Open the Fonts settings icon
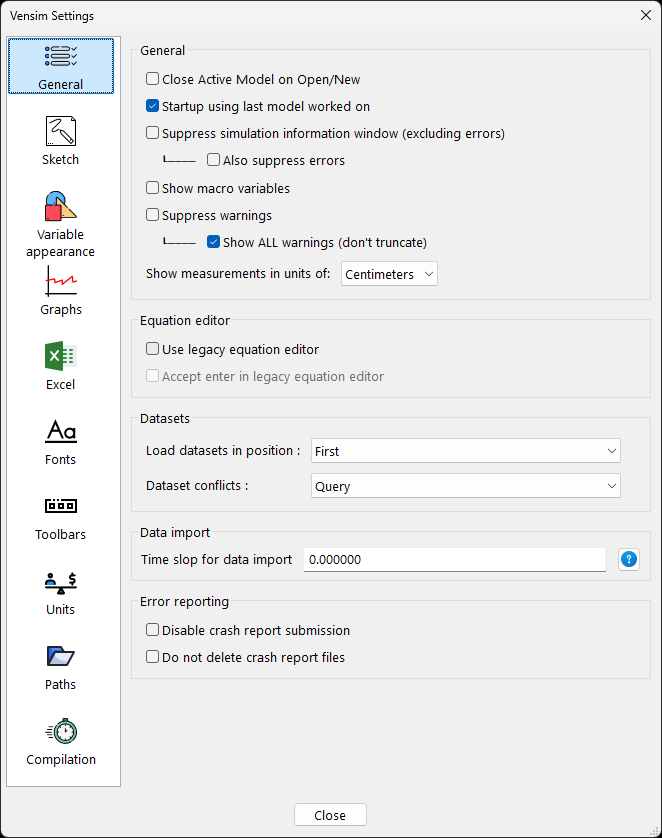 click(60, 432)
